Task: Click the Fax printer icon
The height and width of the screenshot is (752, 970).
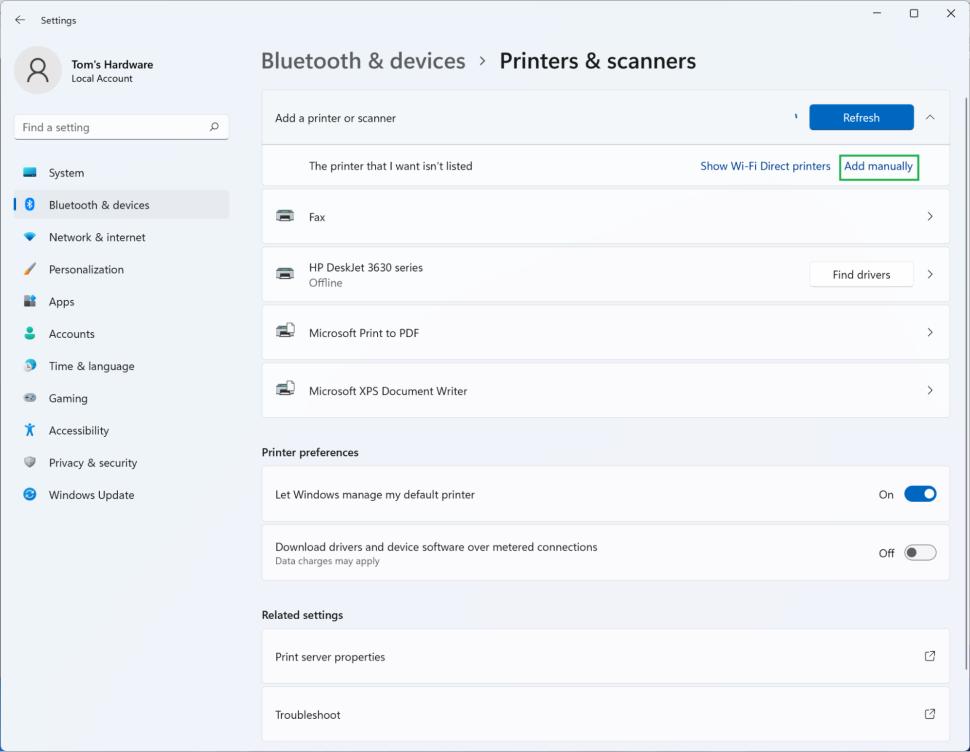Action: pos(285,216)
